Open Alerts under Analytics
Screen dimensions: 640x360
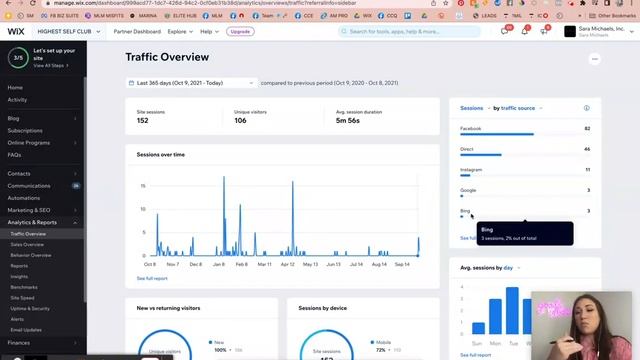(x=17, y=319)
